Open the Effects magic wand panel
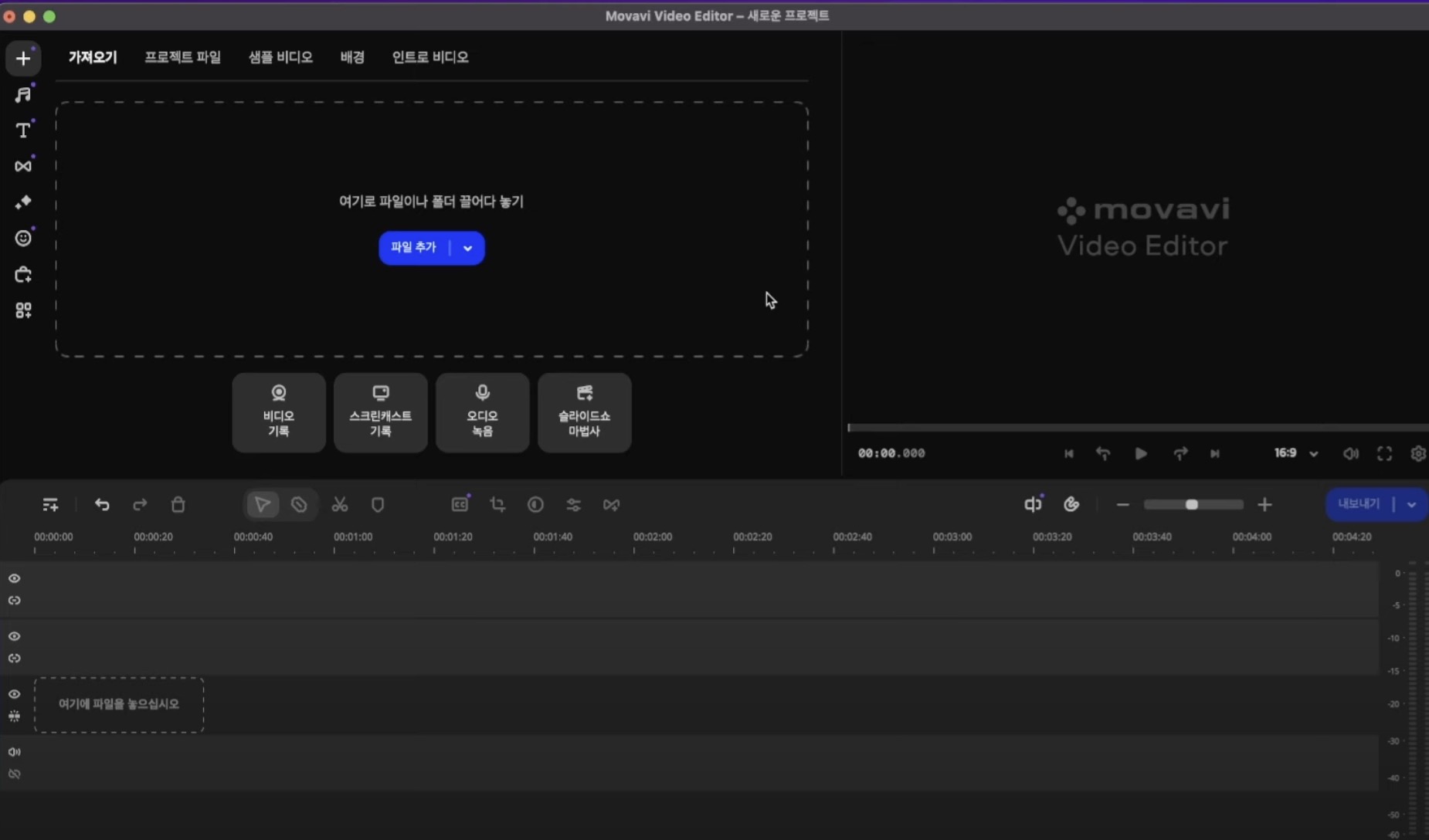 pyautogui.click(x=23, y=202)
